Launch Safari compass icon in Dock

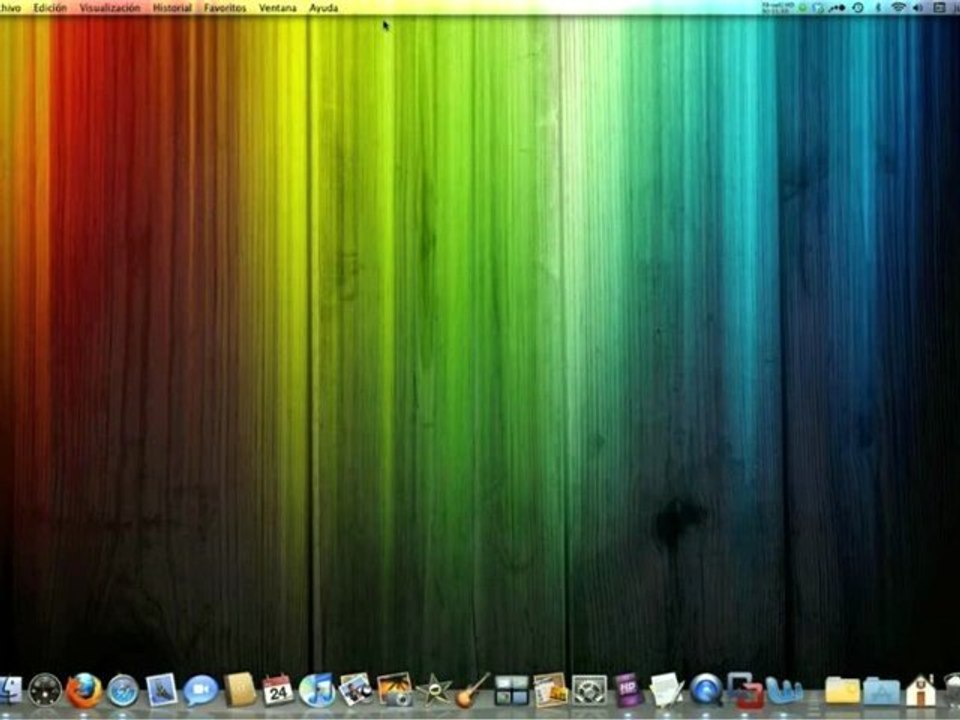point(123,691)
